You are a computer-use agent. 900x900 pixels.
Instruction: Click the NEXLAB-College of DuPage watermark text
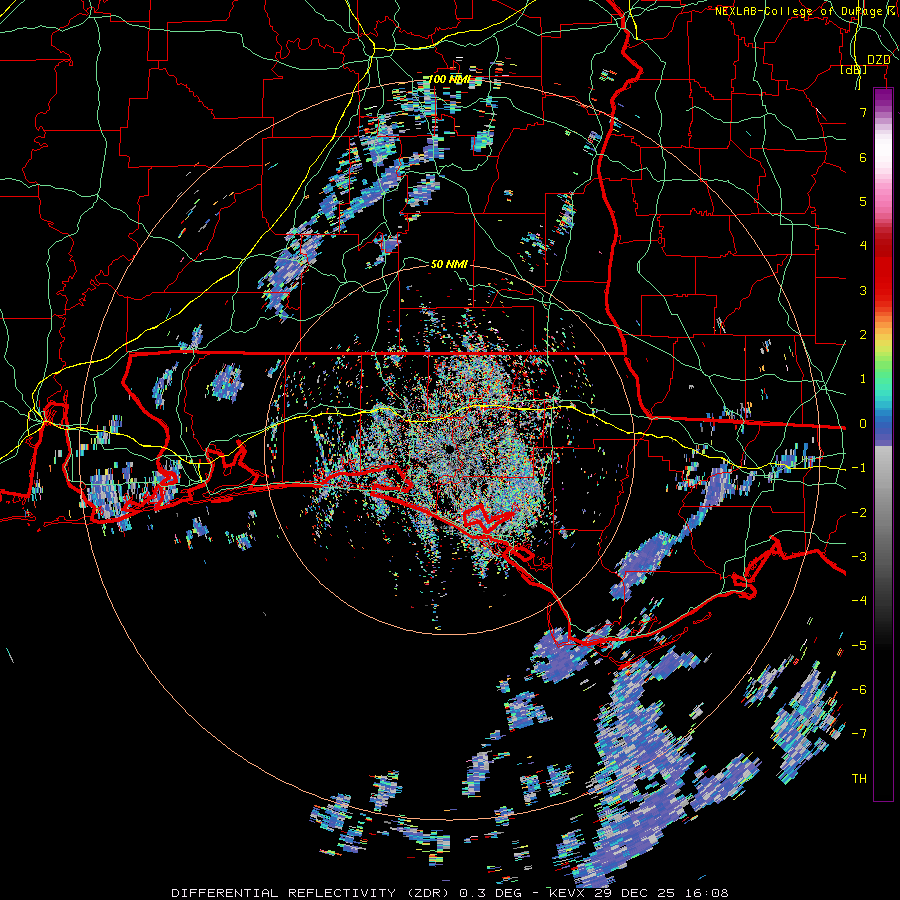pyautogui.click(x=806, y=11)
